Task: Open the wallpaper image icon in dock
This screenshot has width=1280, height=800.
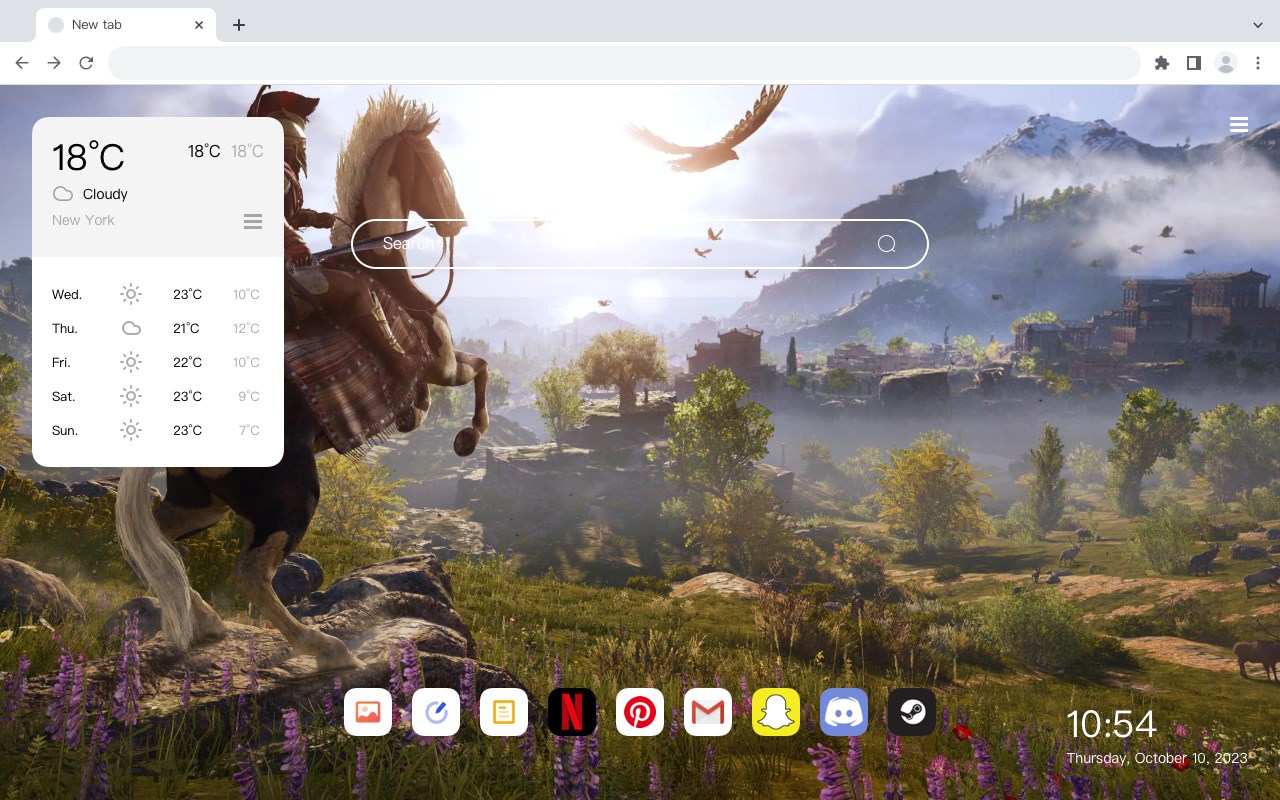Action: click(368, 712)
